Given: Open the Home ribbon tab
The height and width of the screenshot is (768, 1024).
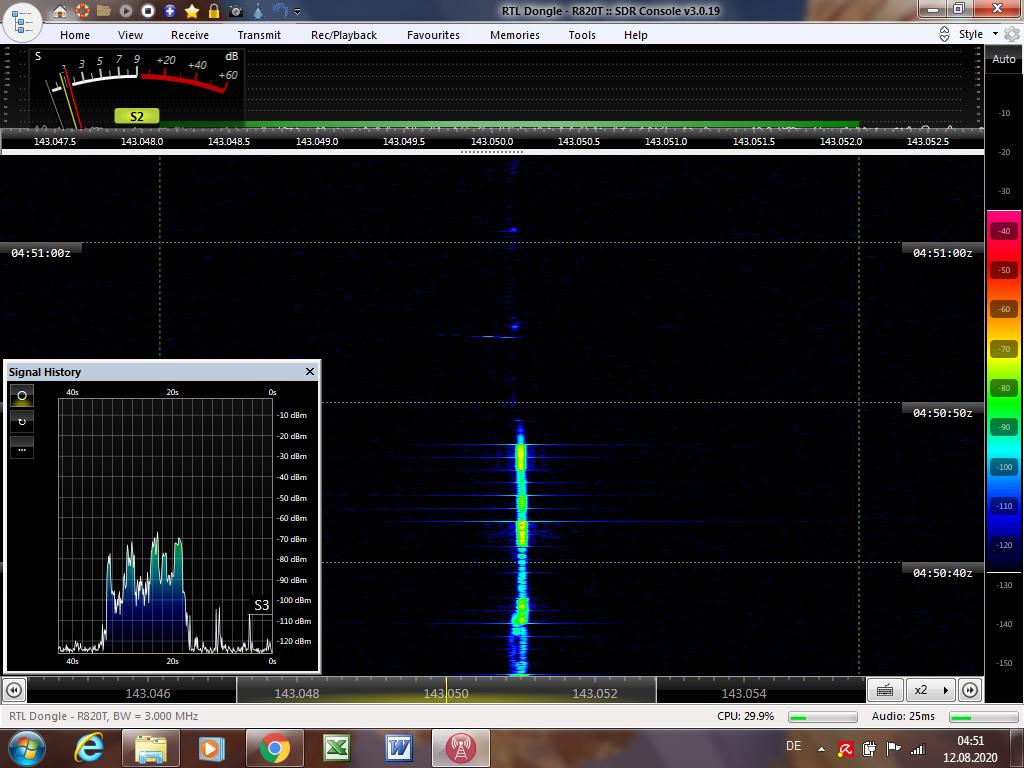Looking at the screenshot, I should coord(75,35).
